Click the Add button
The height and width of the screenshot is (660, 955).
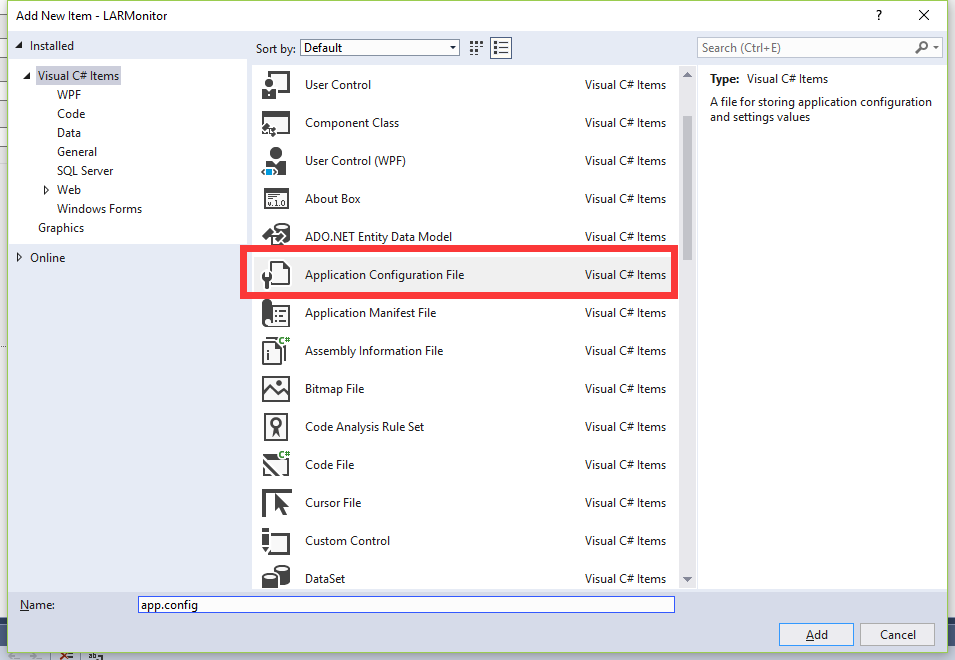(x=816, y=634)
